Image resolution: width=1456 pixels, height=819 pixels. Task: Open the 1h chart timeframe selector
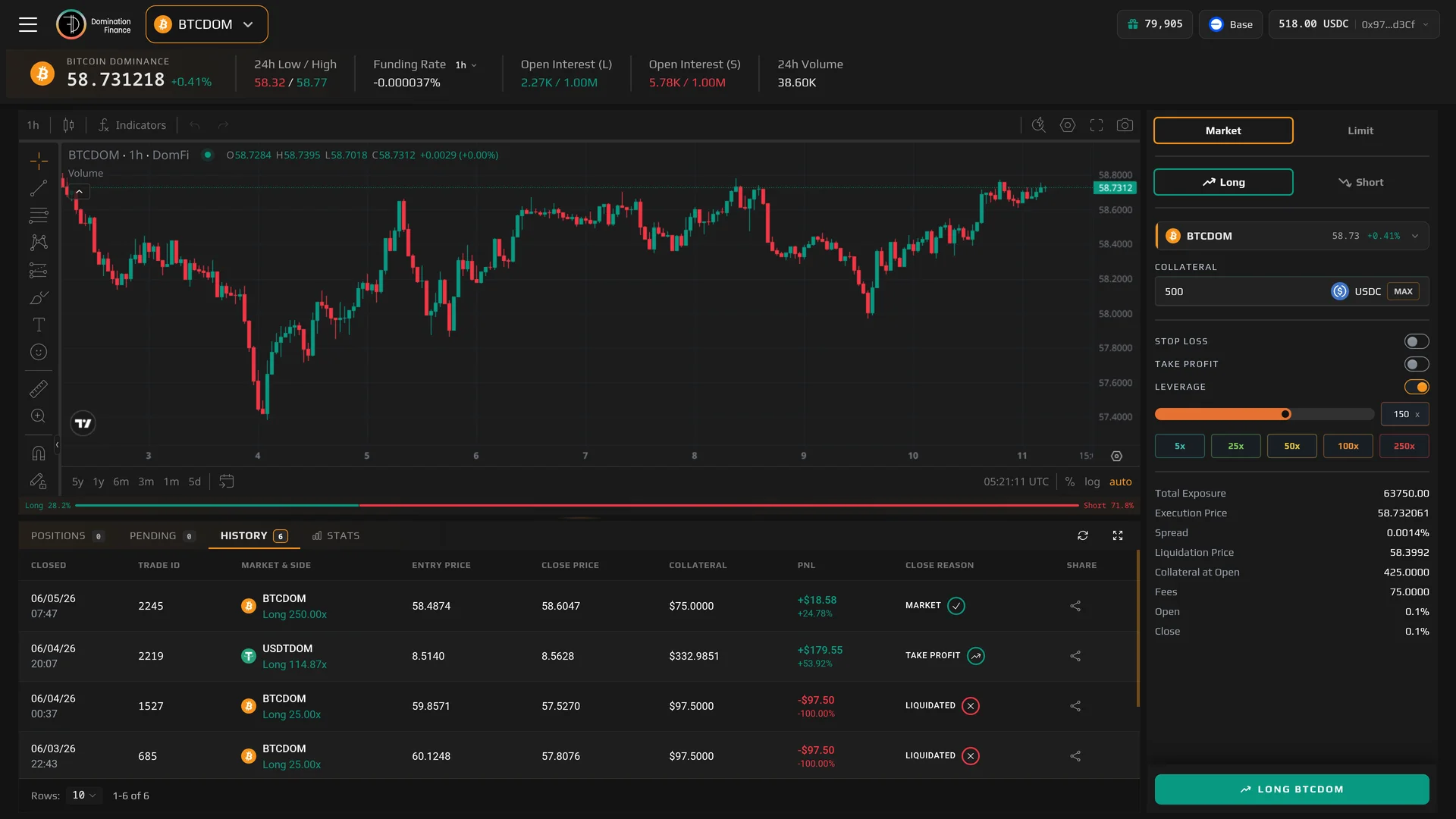pos(33,125)
